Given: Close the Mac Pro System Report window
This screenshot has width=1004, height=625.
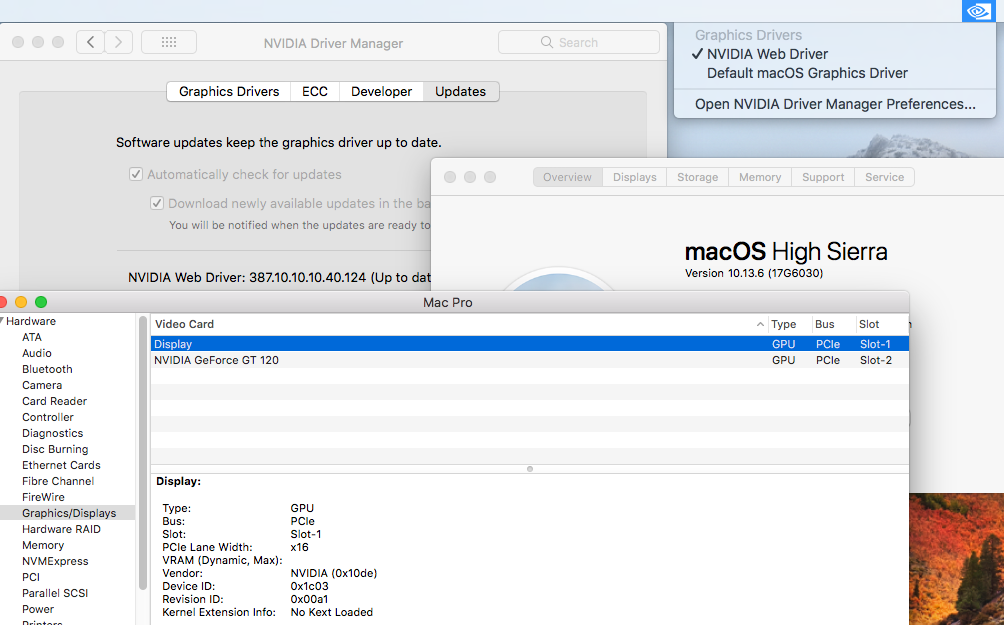Looking at the screenshot, I should pyautogui.click(x=2, y=302).
